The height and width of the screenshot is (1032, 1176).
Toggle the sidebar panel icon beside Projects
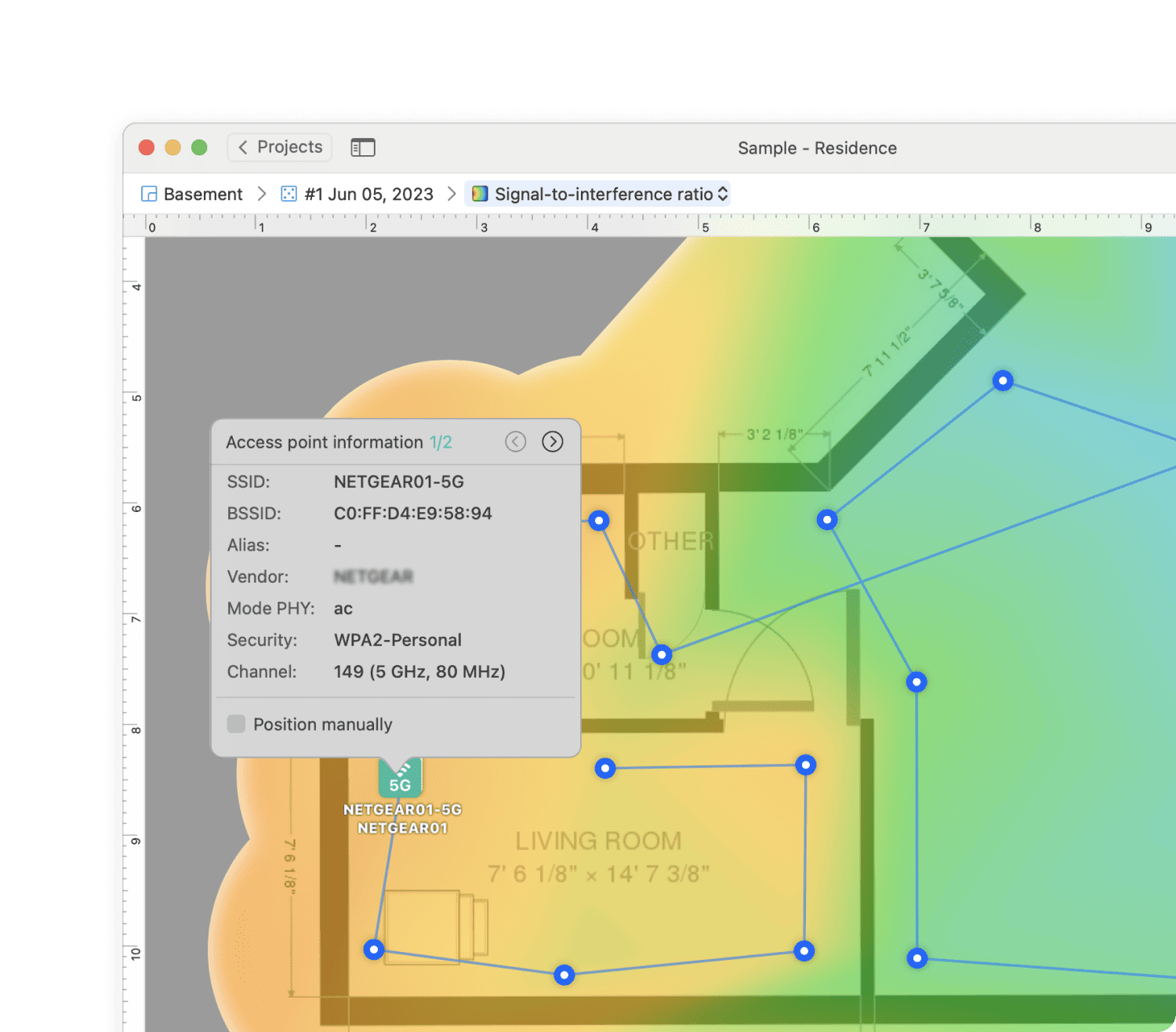pyautogui.click(x=363, y=147)
